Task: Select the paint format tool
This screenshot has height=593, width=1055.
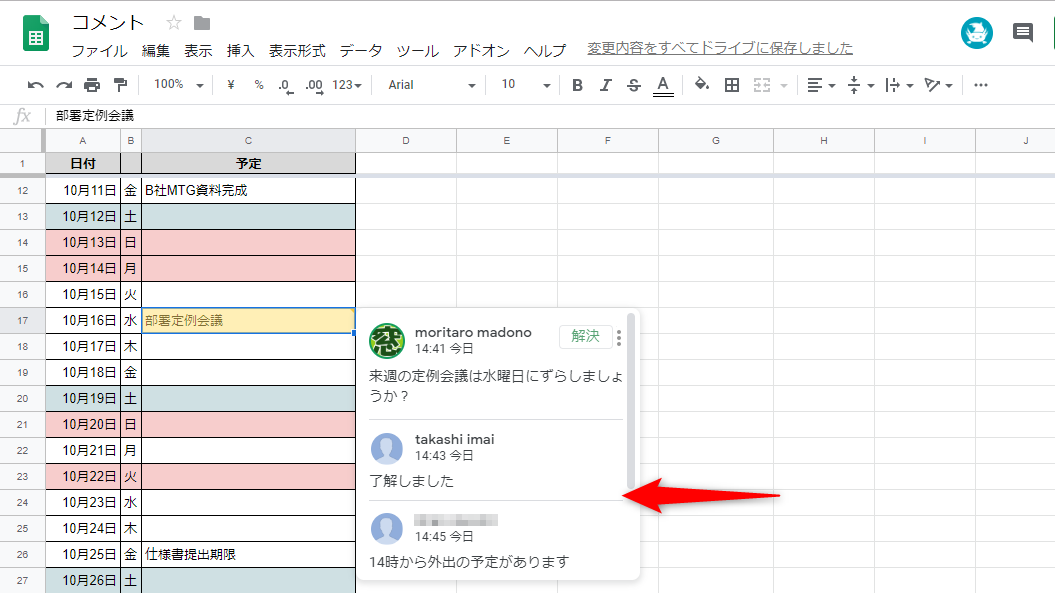Action: click(x=118, y=85)
